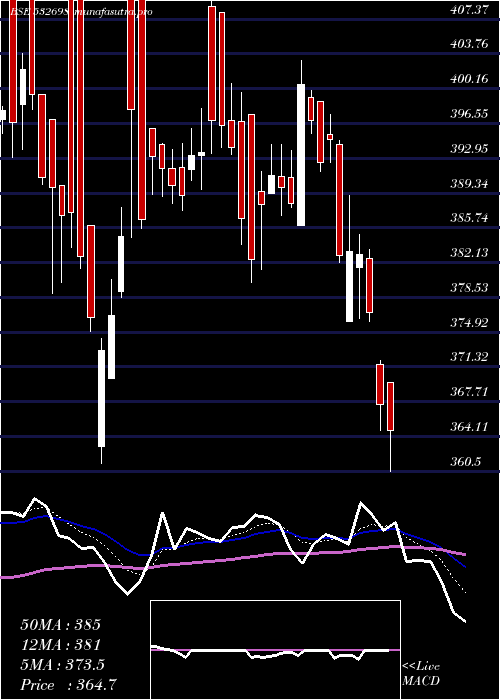Click the 12MA : 381 value
The height and width of the screenshot is (700, 500).
click(60, 645)
